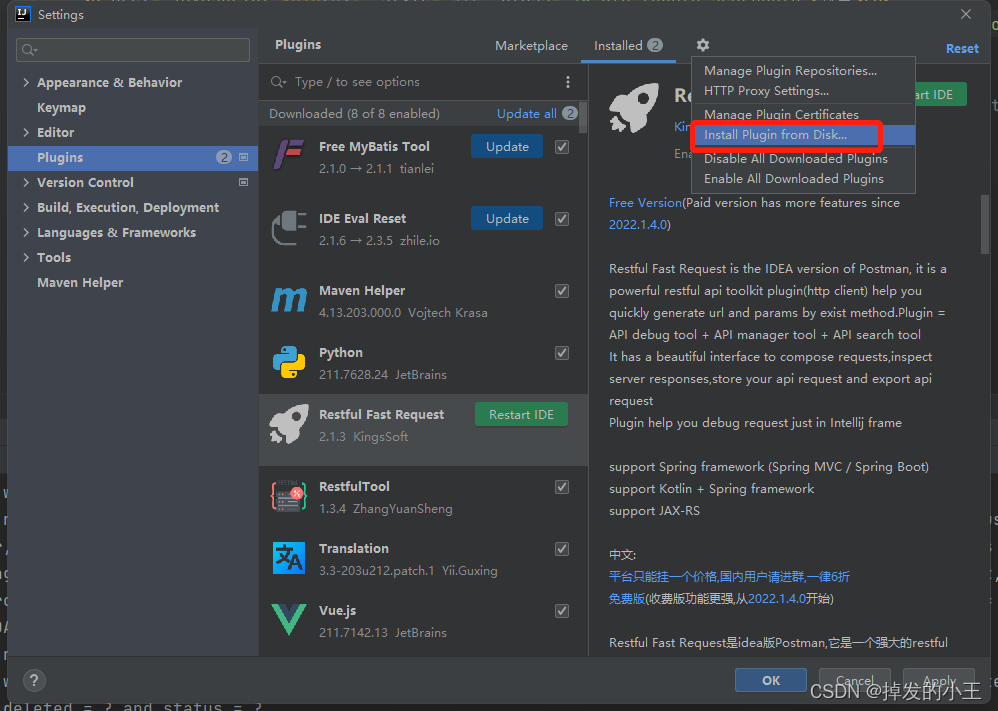Open the 免费版 link

coord(626,598)
